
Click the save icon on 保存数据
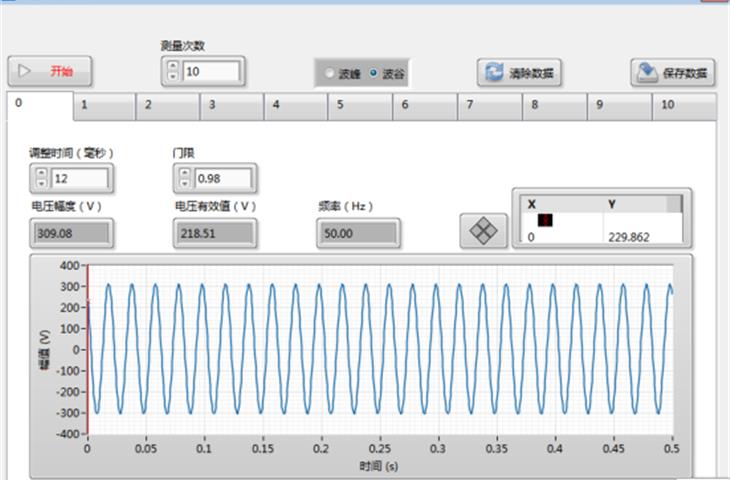point(647,73)
